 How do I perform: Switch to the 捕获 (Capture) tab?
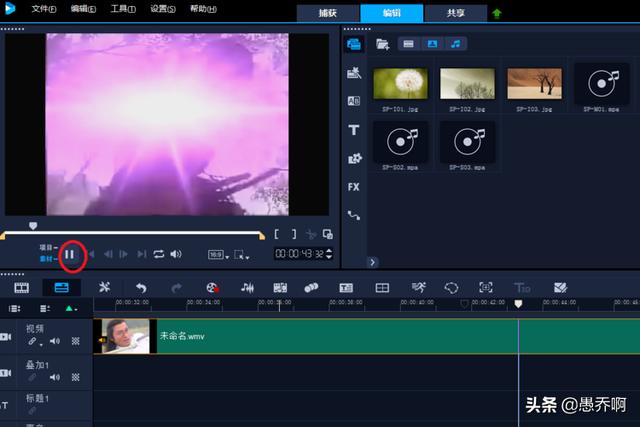pos(328,13)
